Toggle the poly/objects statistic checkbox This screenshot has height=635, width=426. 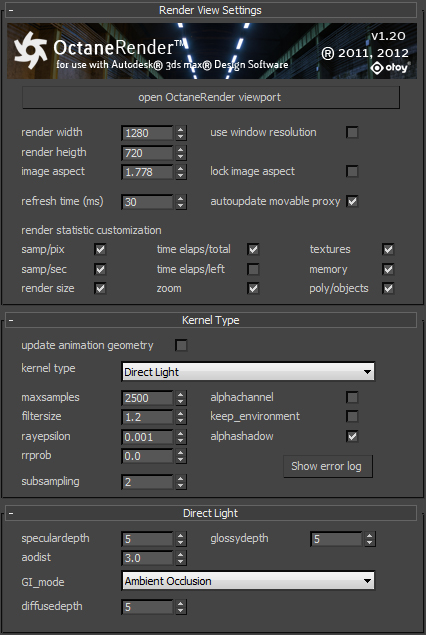pos(388,288)
